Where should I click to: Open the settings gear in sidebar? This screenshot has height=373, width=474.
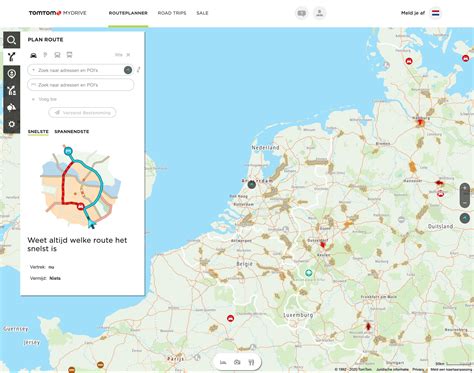pyautogui.click(x=12, y=124)
